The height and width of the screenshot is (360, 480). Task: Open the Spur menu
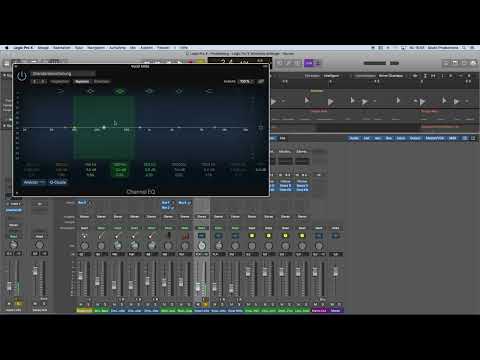point(79,48)
